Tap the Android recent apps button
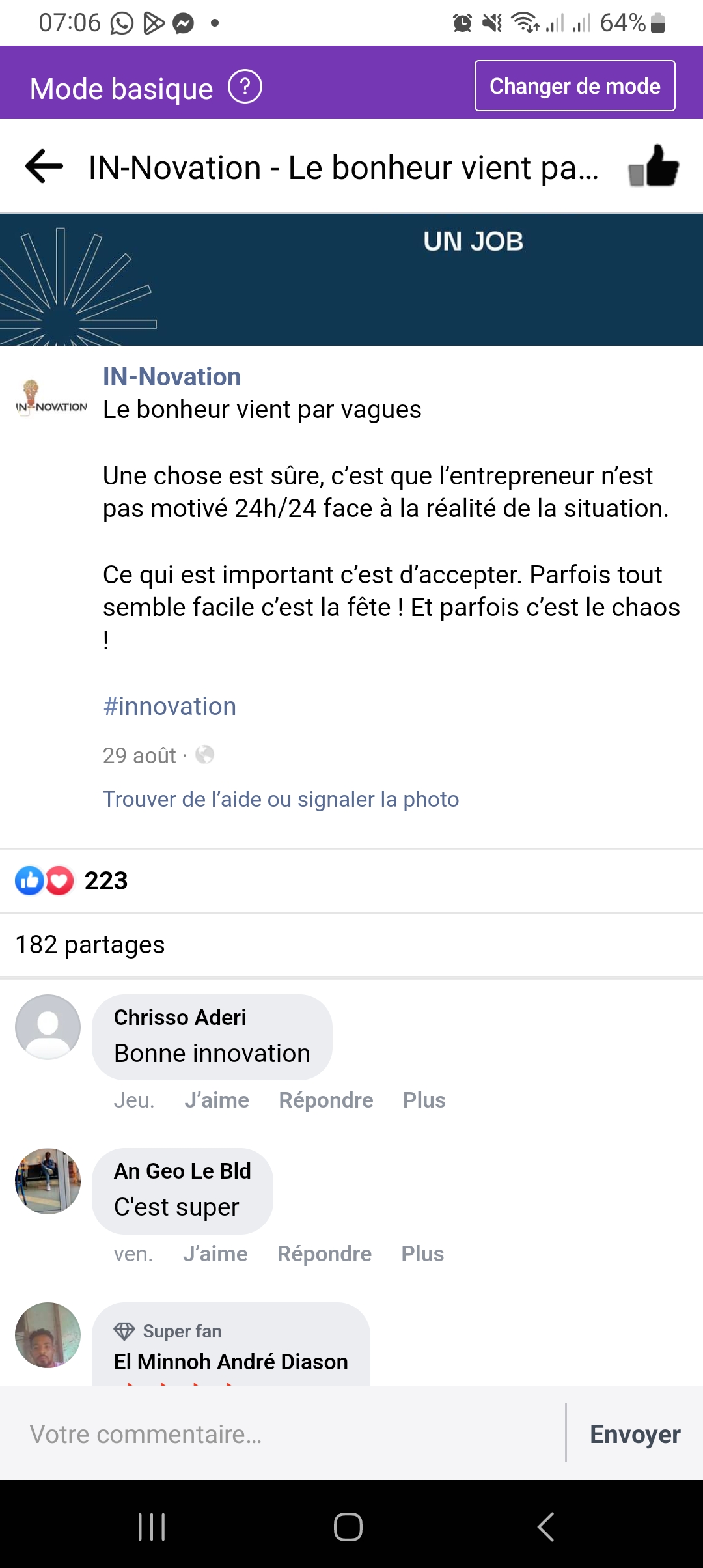Screen dimensions: 703x1568 tap(152, 1526)
